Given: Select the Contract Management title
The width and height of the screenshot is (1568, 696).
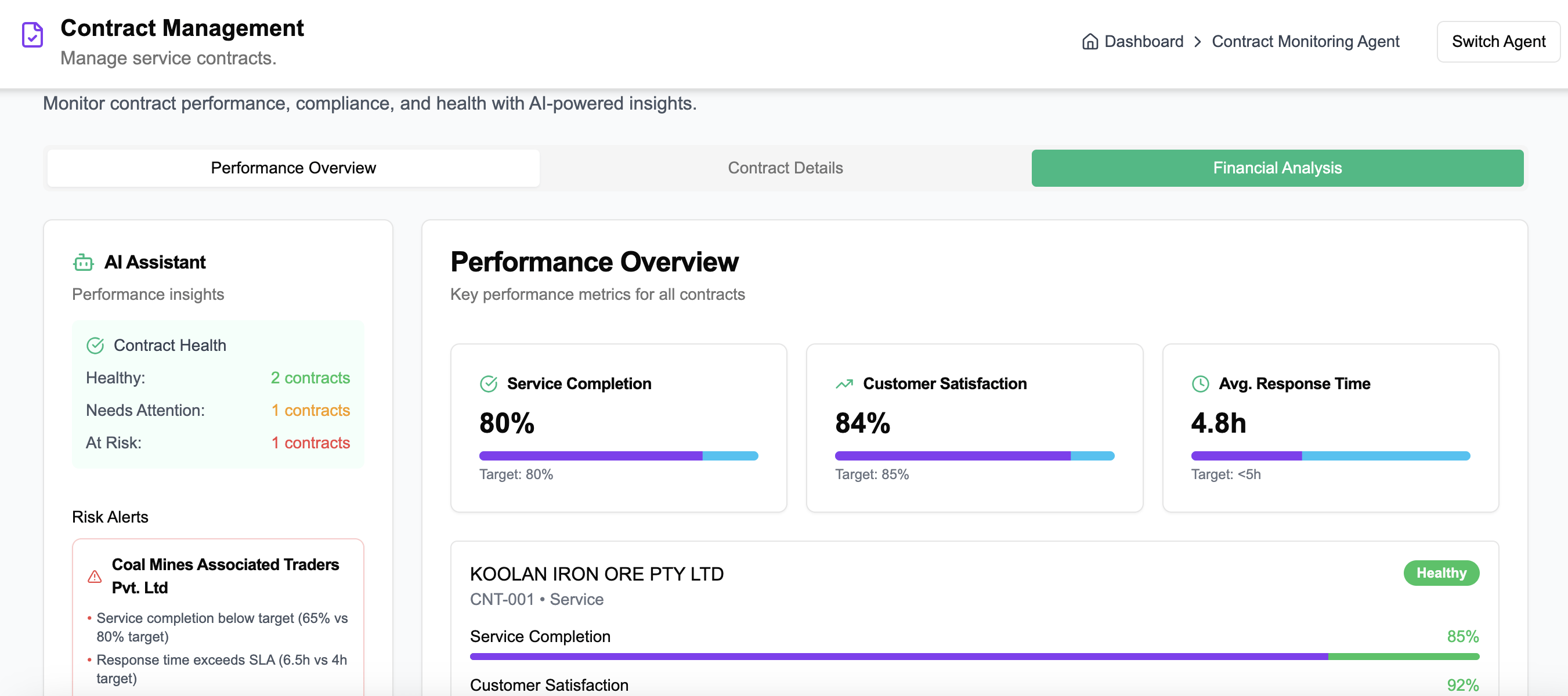Looking at the screenshot, I should (182, 28).
